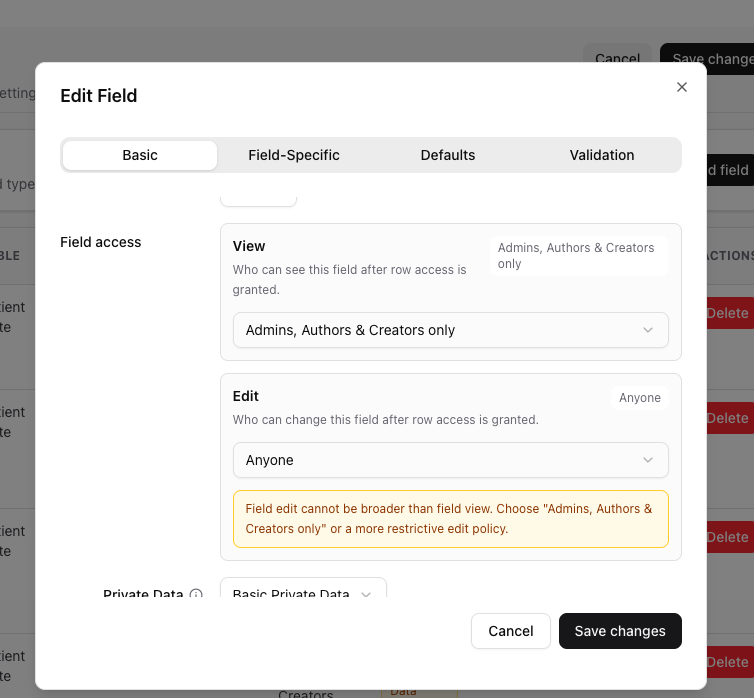The image size is (754, 698).
Task: Click the 'Field edit cannot be broader' warning
Action: 451,519
